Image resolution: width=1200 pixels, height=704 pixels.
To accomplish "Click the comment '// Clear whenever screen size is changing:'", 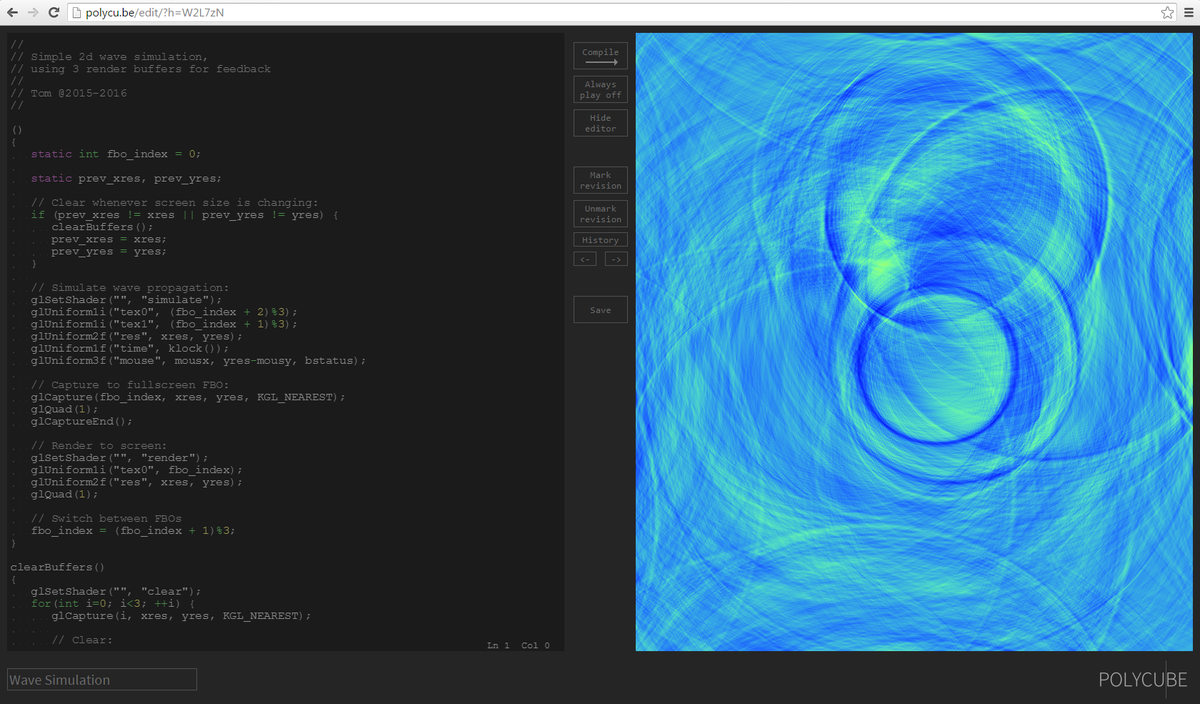I will click(175, 203).
